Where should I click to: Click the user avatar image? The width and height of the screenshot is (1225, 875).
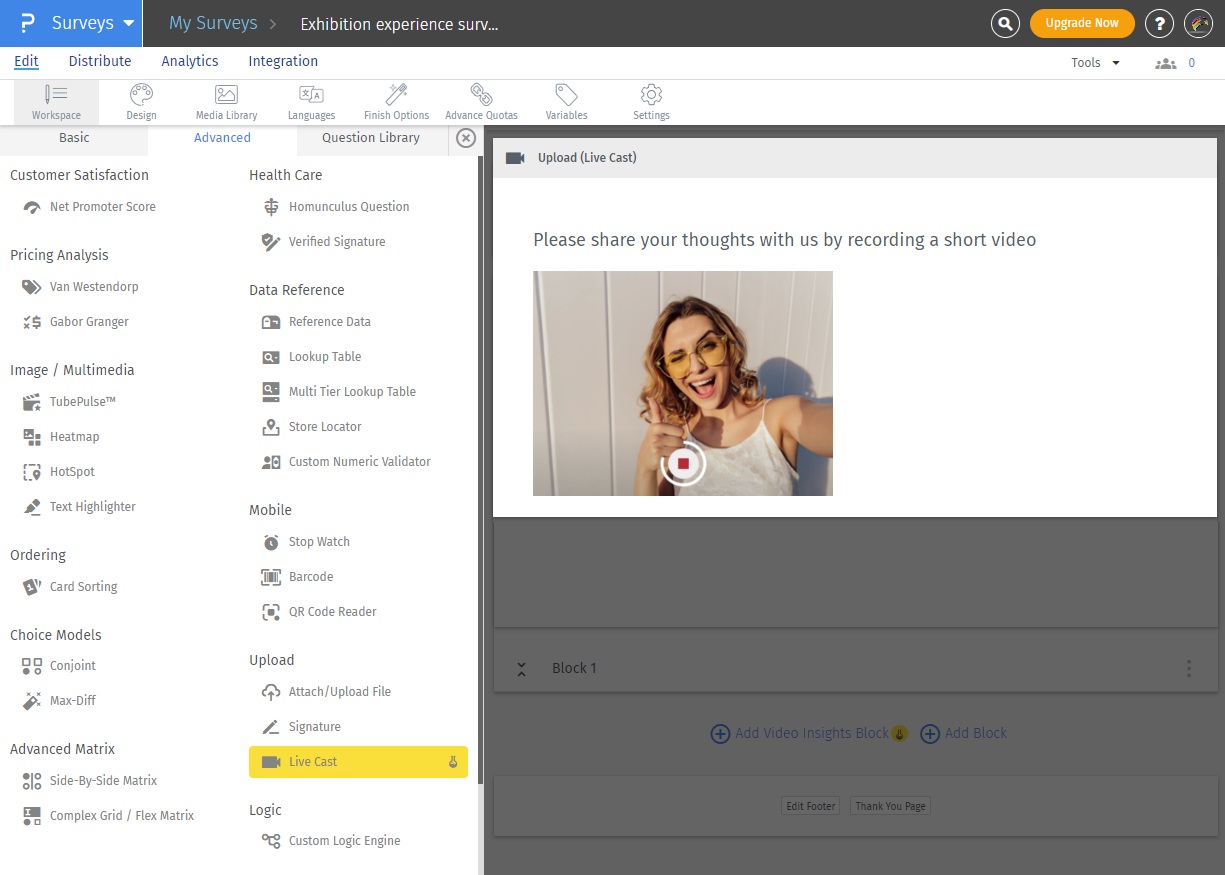pos(1198,22)
